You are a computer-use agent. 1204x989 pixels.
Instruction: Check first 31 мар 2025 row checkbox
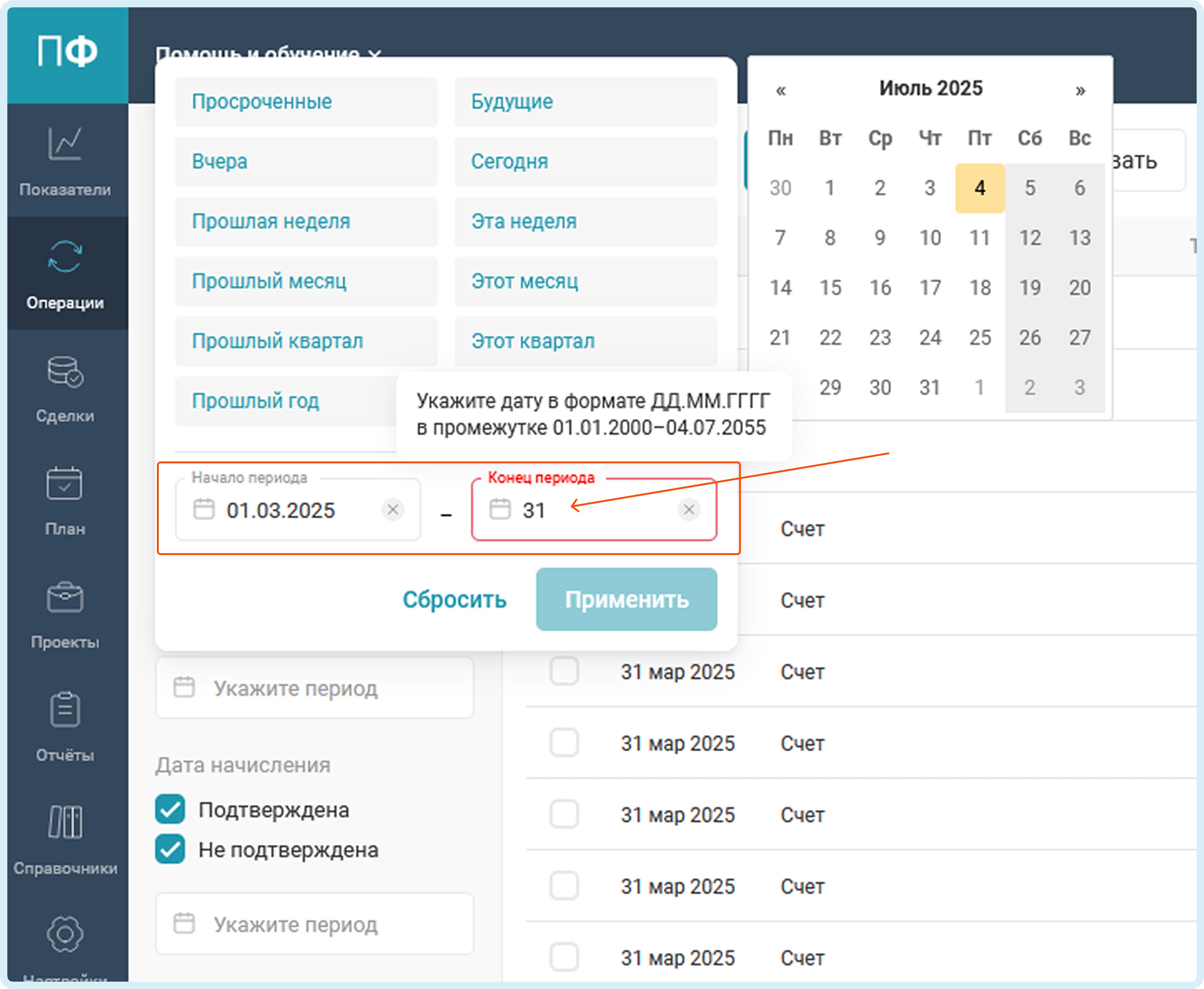564,671
